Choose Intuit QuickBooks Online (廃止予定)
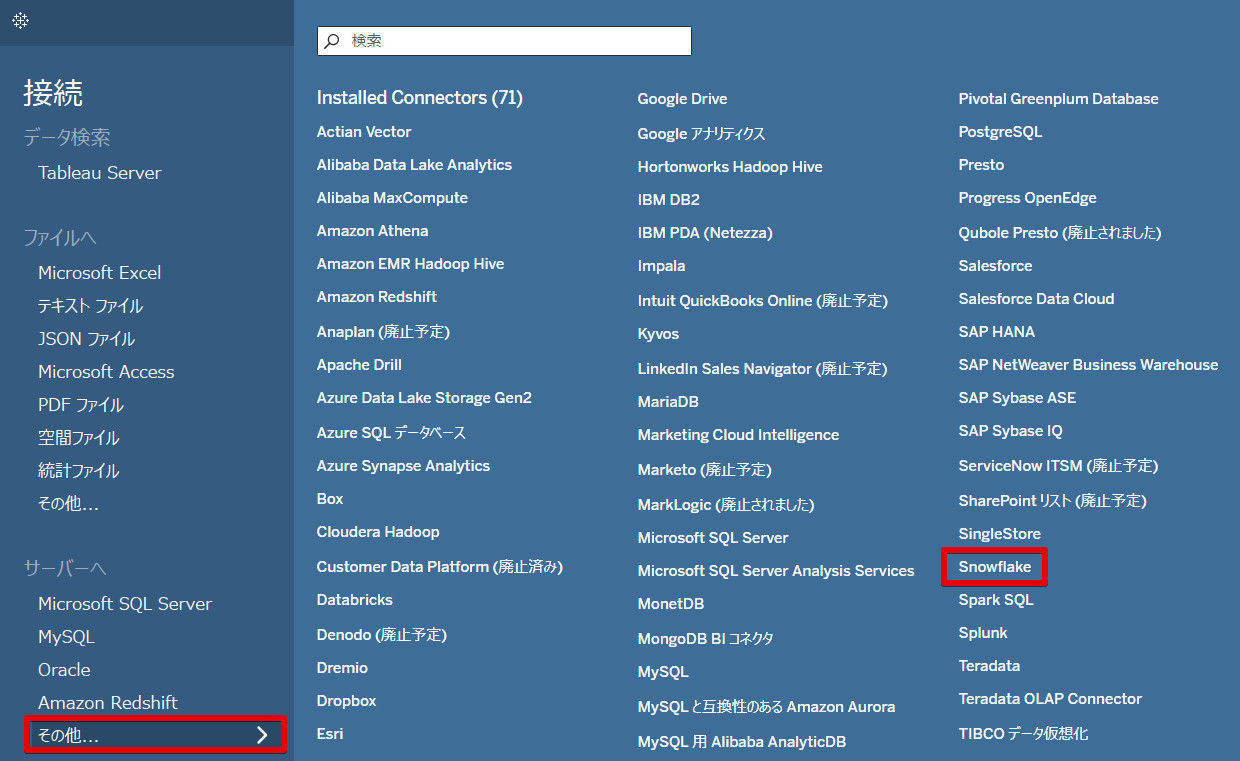 click(763, 300)
